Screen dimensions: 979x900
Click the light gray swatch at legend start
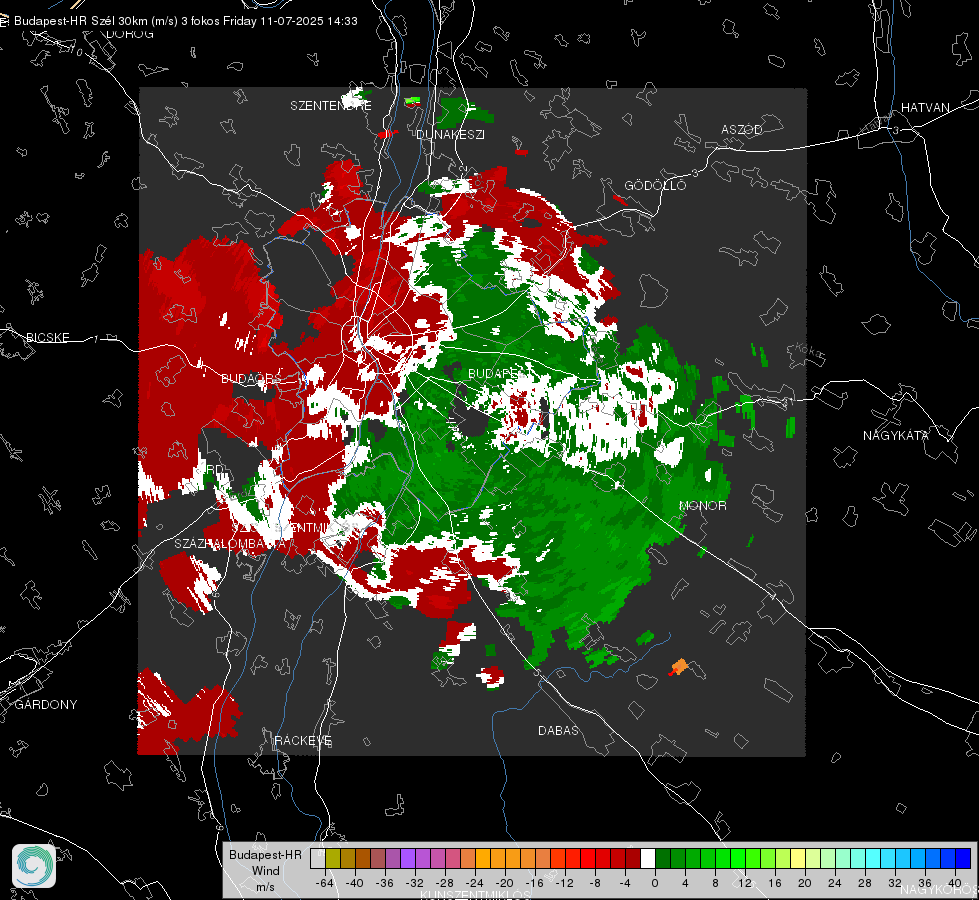(x=318, y=858)
